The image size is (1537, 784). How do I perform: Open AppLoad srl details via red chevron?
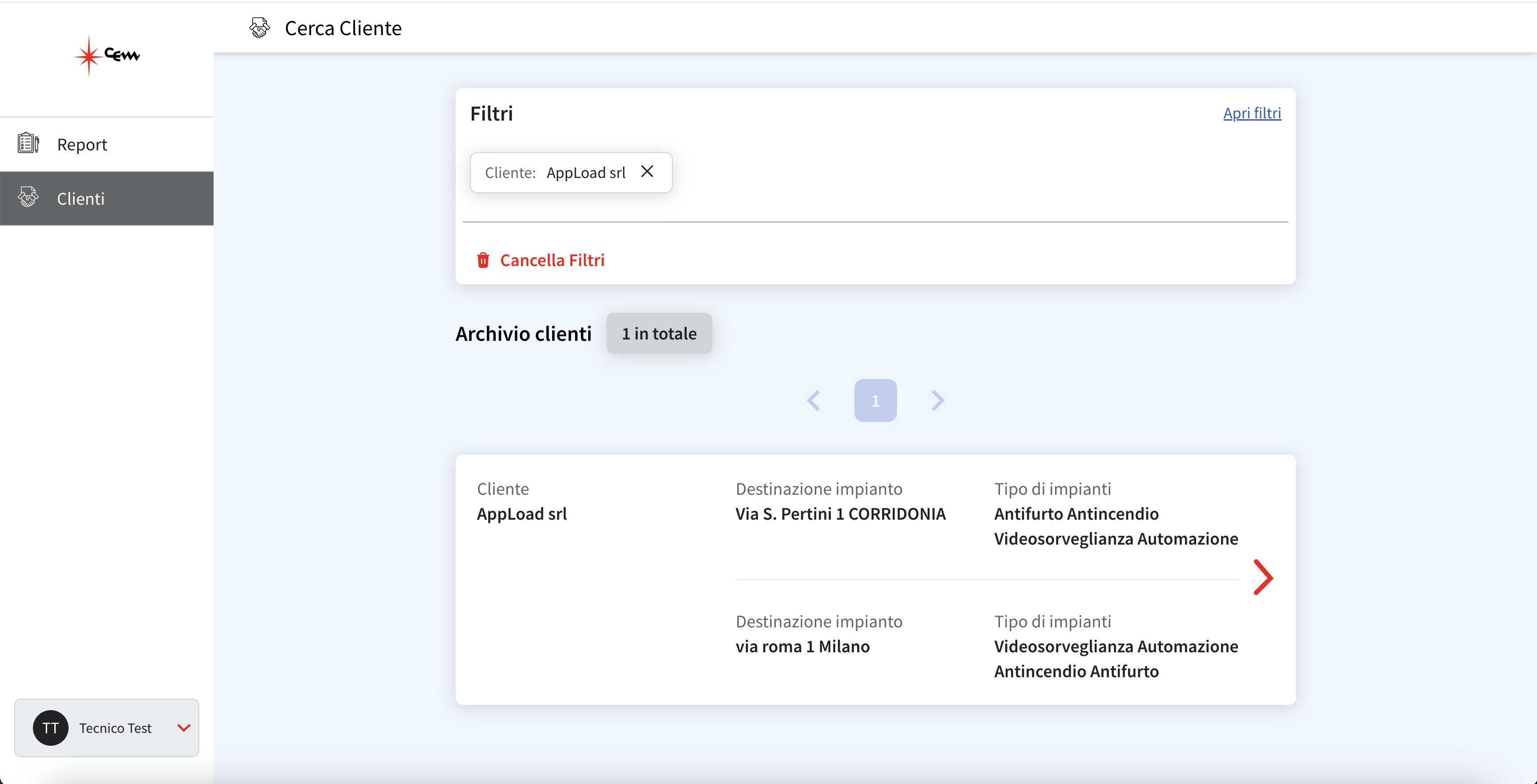[1263, 577]
